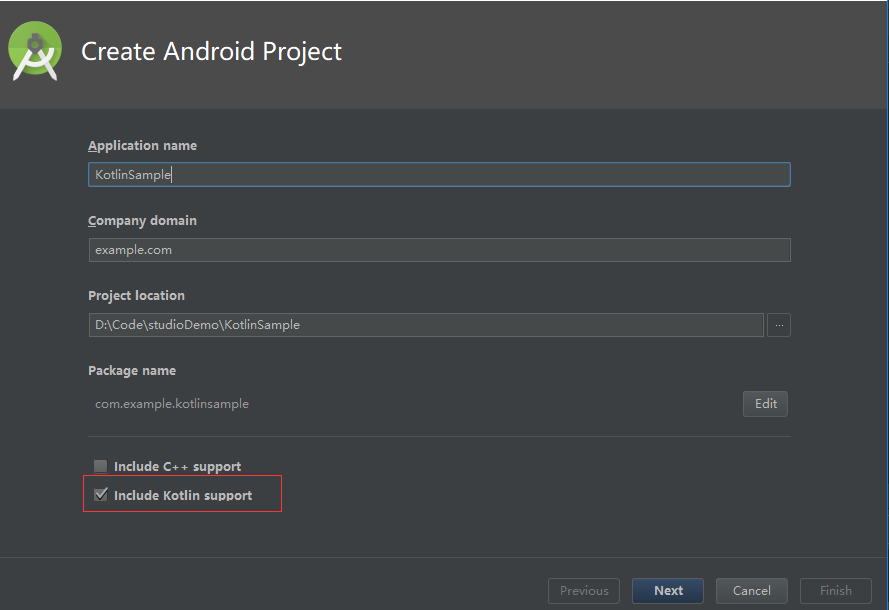889x610 pixels.
Task: Click the Application name label
Action: pos(142,146)
